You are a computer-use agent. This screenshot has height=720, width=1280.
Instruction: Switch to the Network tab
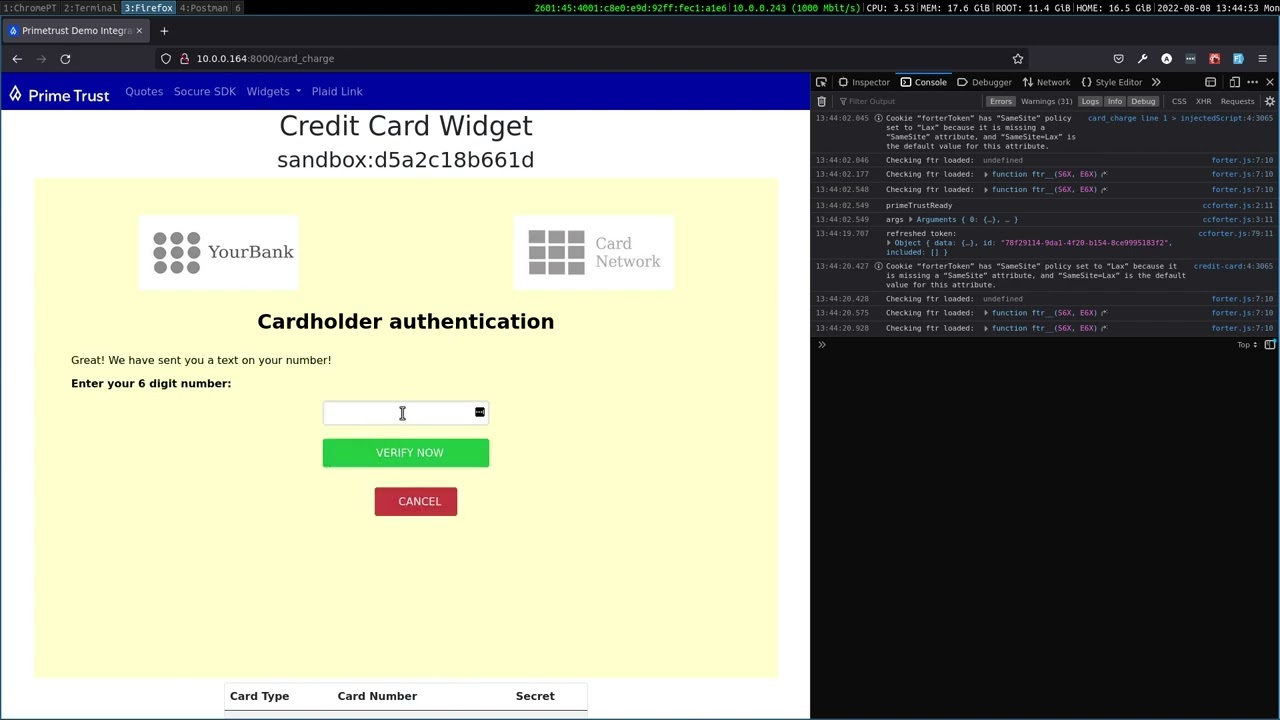click(1046, 82)
